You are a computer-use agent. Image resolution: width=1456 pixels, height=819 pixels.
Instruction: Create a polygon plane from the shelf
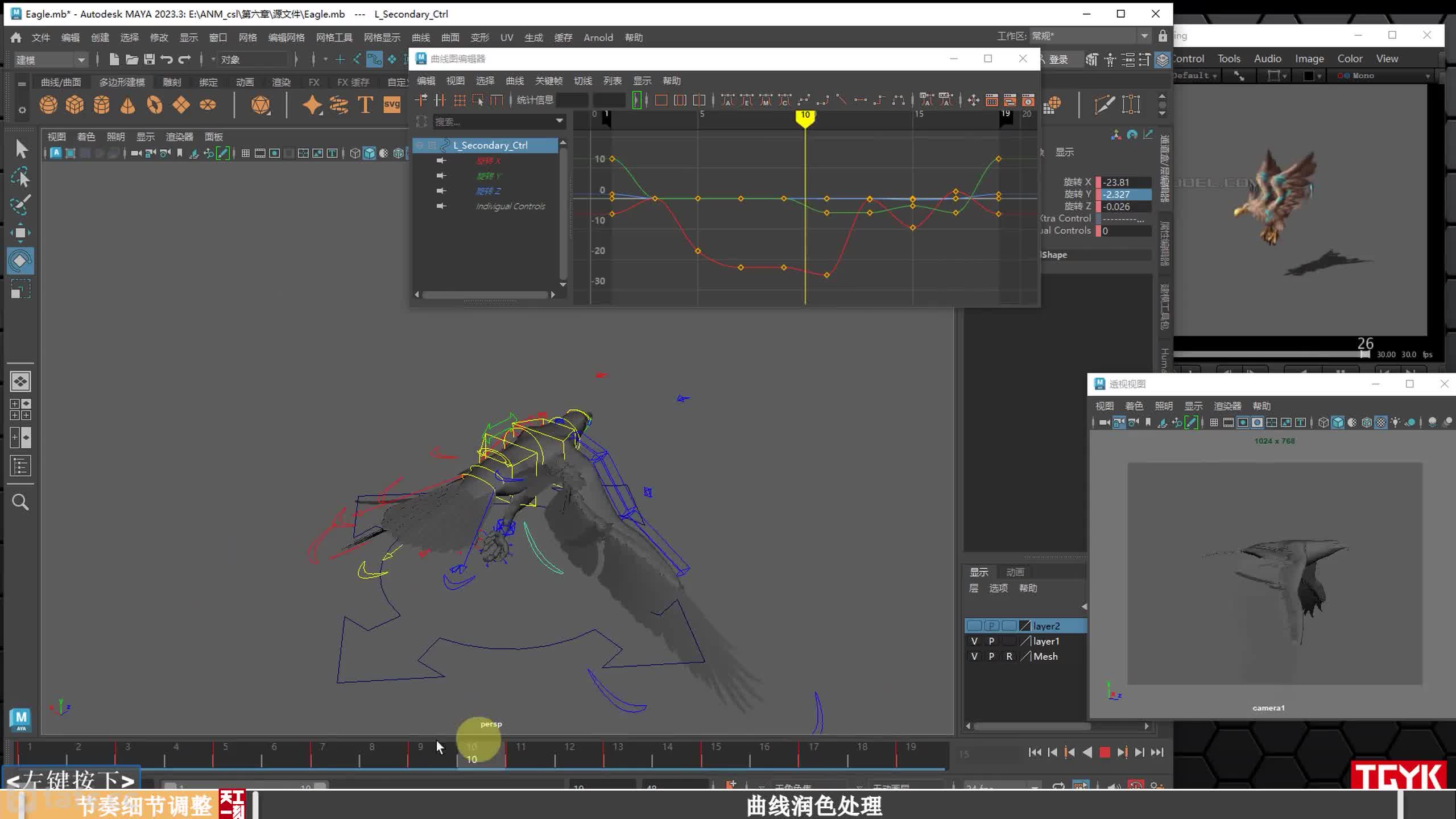(181, 105)
